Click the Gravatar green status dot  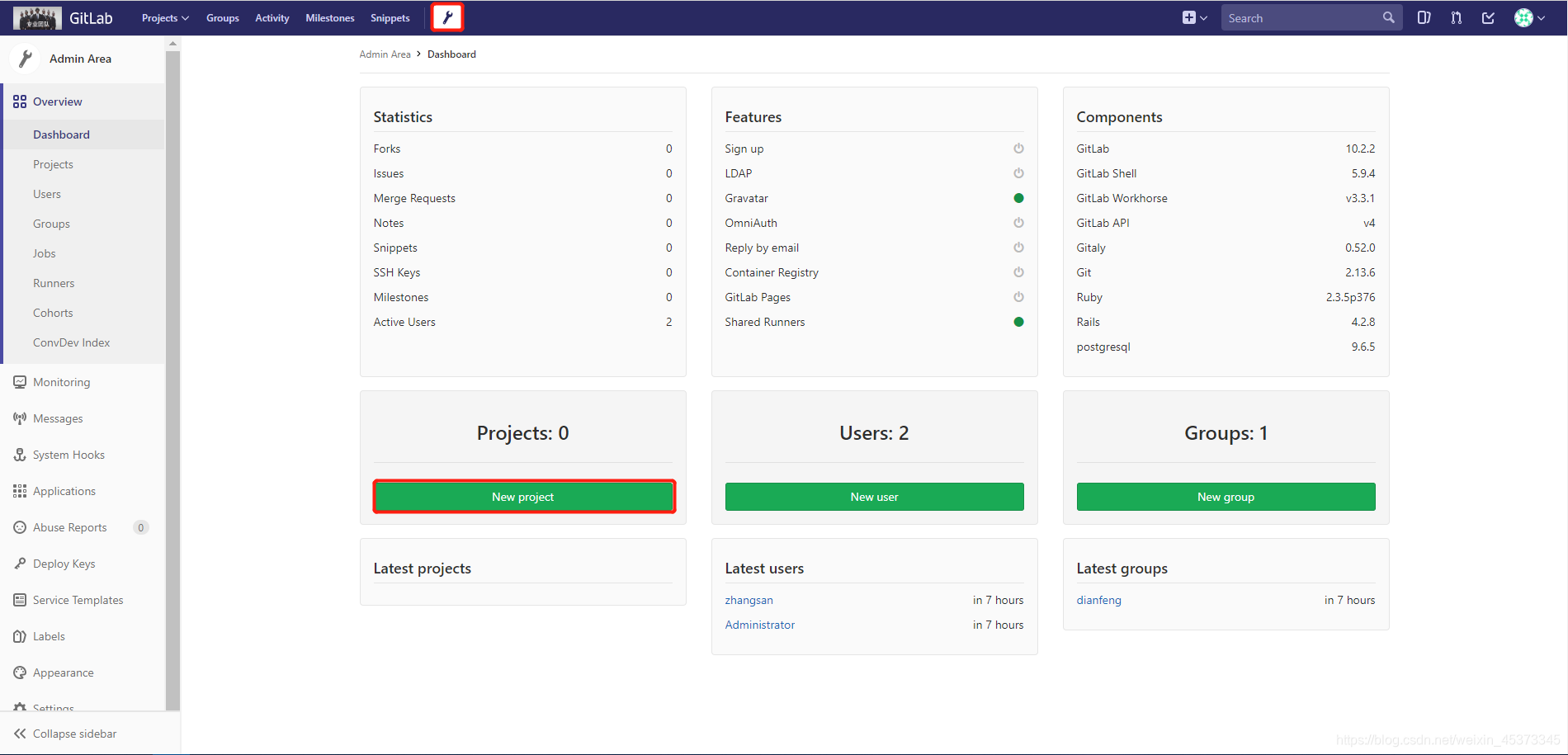click(x=1018, y=198)
